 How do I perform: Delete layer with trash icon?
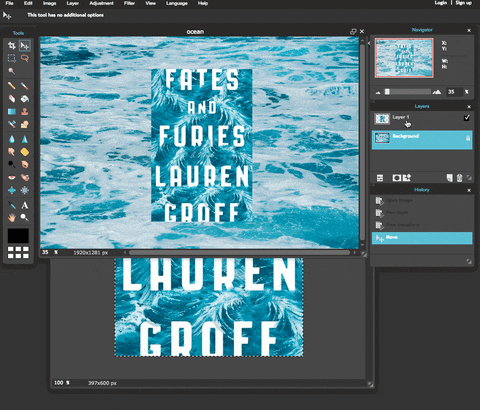click(x=459, y=178)
